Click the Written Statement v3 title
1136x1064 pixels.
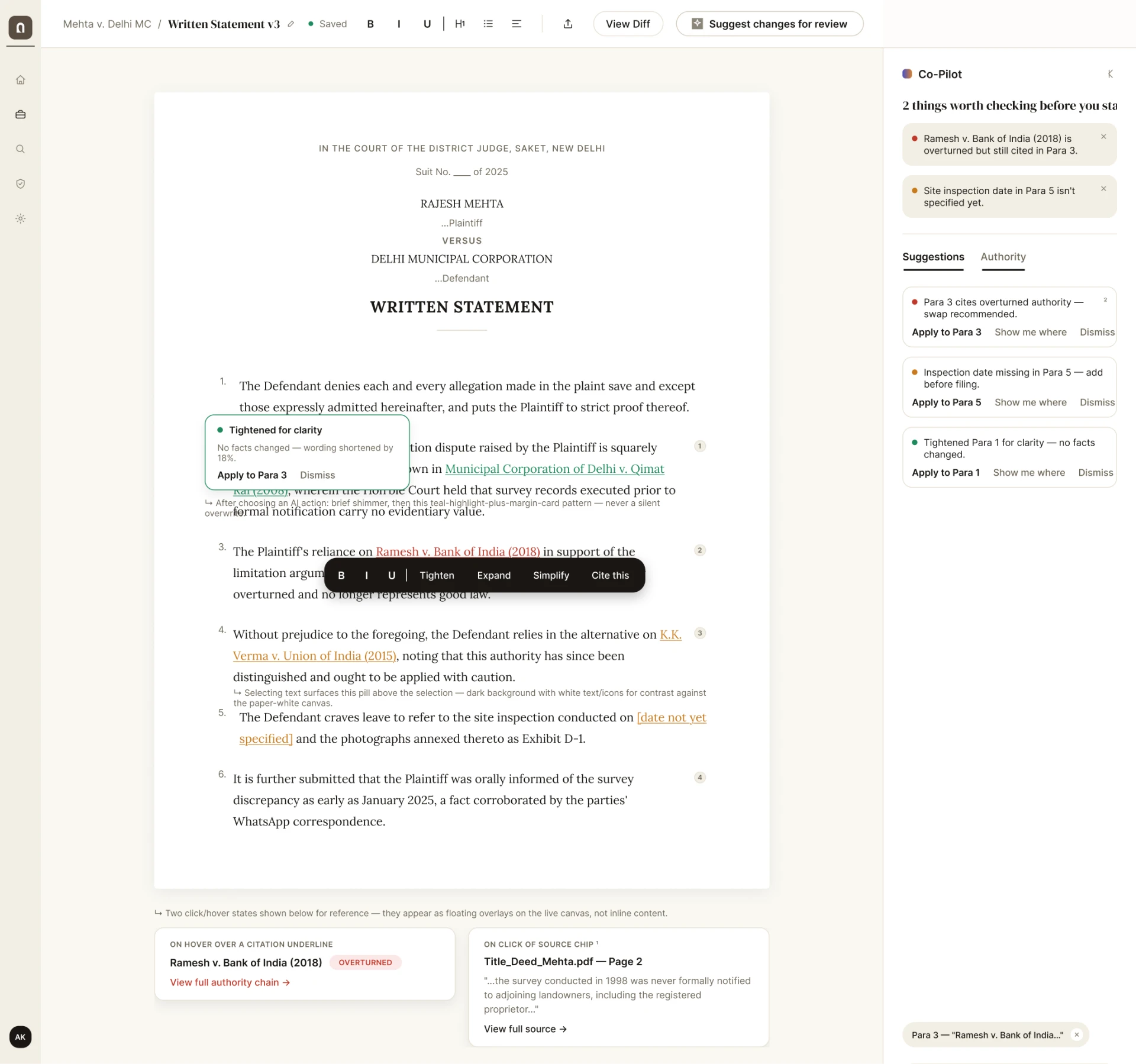[224, 24]
